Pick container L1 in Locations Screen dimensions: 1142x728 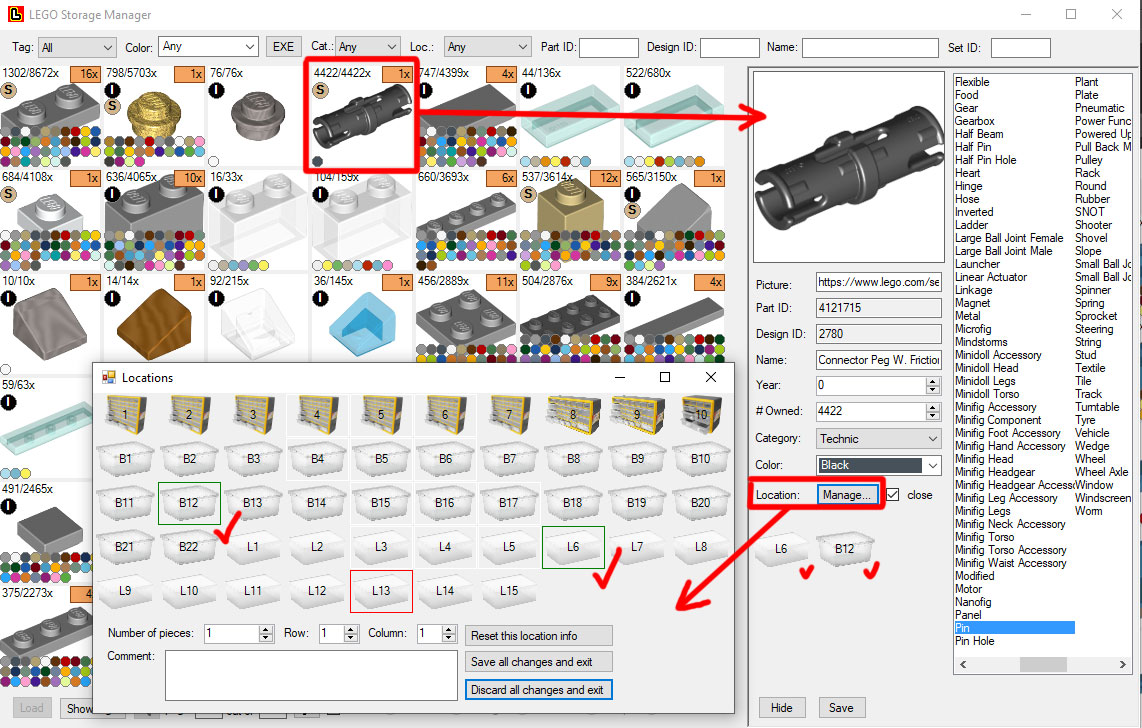(253, 546)
